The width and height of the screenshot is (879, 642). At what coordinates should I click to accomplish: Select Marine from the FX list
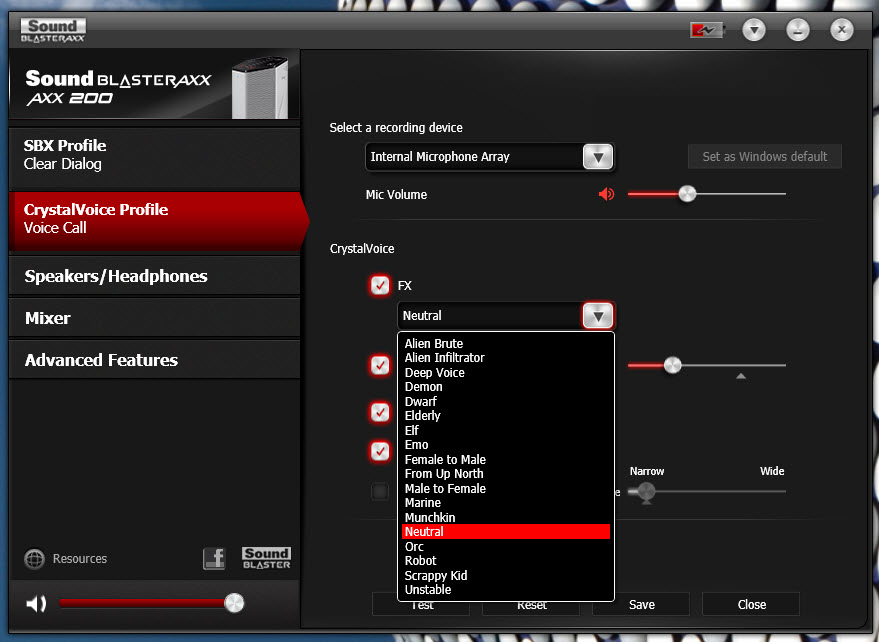coord(506,503)
